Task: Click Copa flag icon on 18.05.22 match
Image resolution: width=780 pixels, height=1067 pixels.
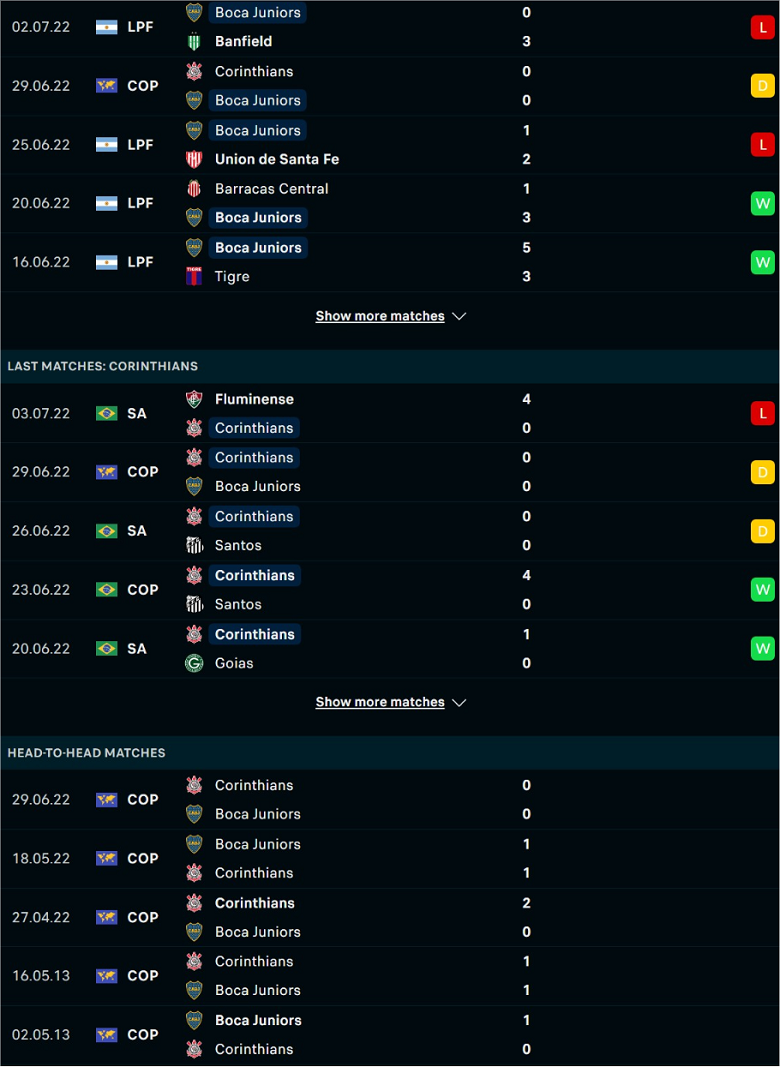Action: [106, 858]
